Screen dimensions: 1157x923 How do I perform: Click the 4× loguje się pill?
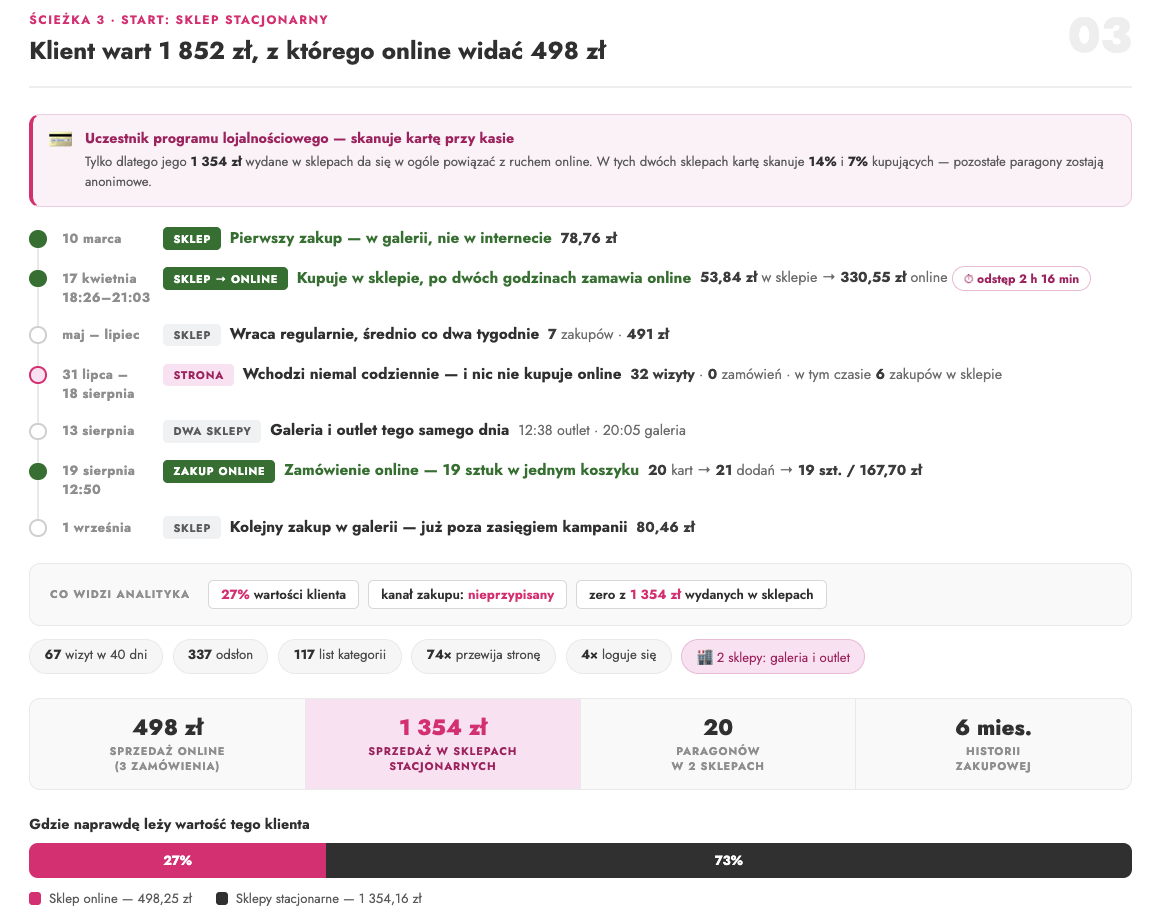619,655
